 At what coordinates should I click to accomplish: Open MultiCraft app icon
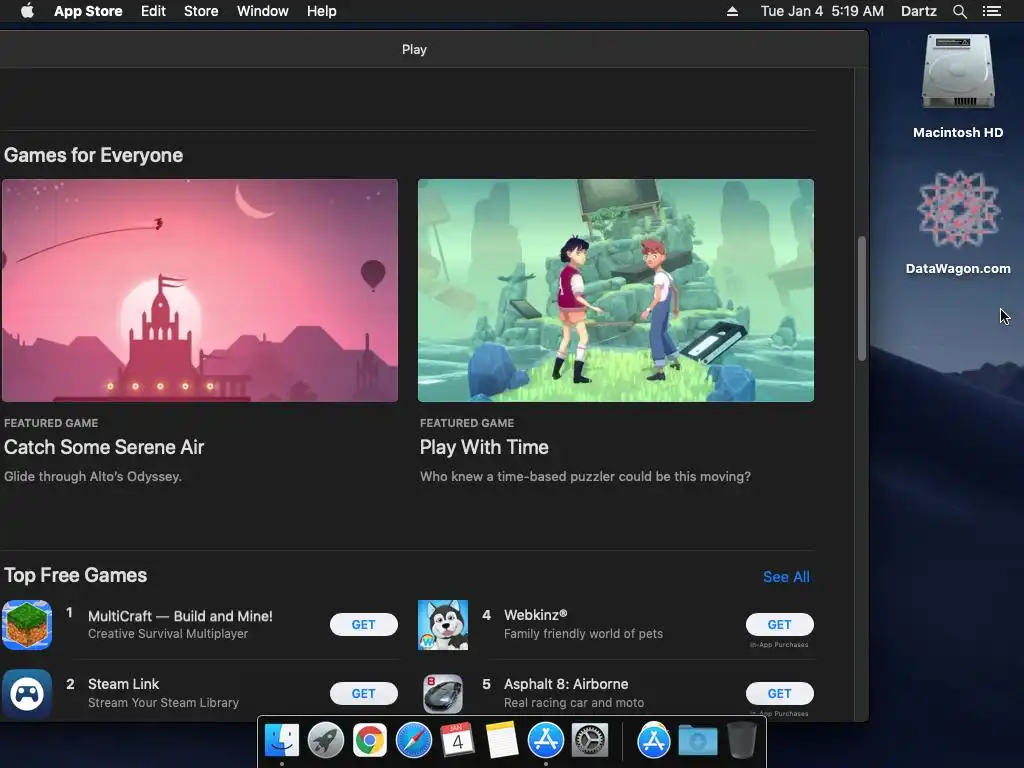[x=27, y=625]
